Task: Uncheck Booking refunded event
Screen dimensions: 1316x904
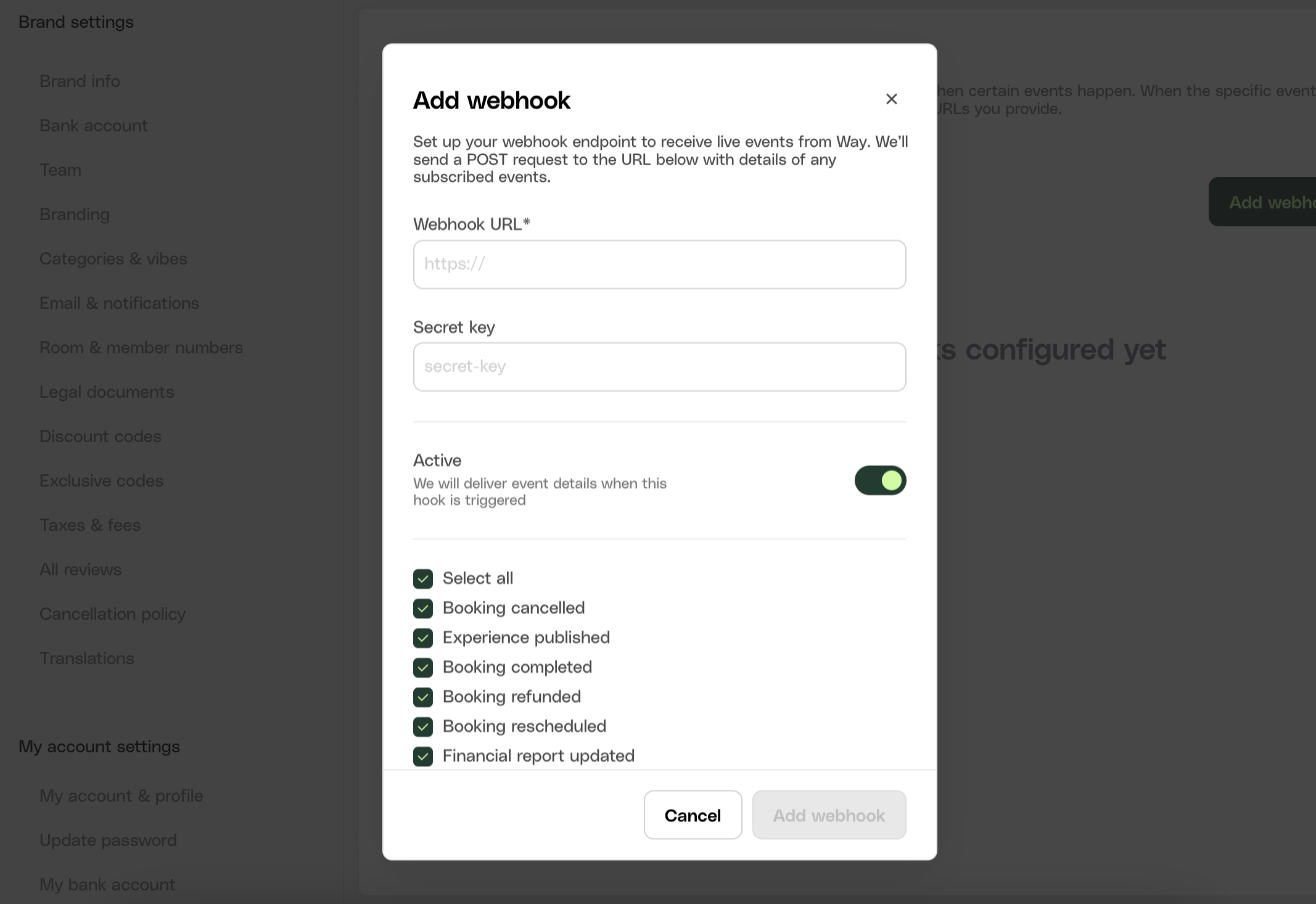Action: point(423,697)
